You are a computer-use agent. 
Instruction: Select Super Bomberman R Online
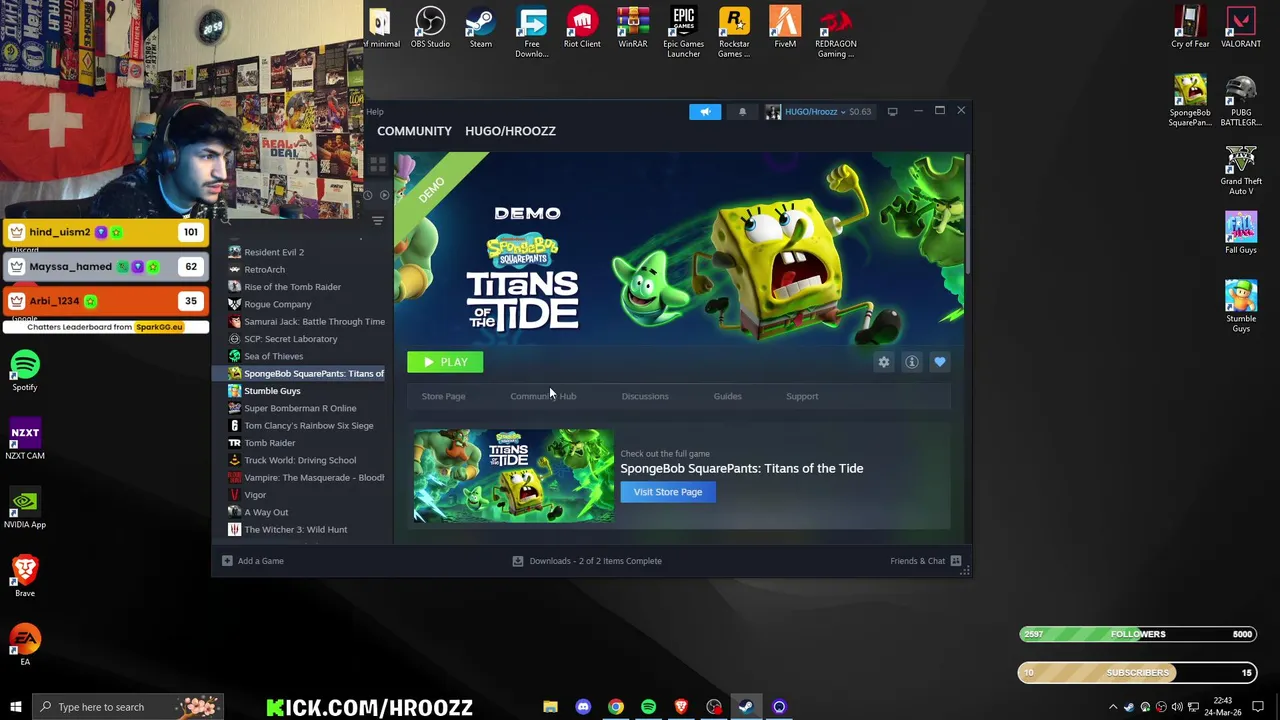click(x=298, y=408)
